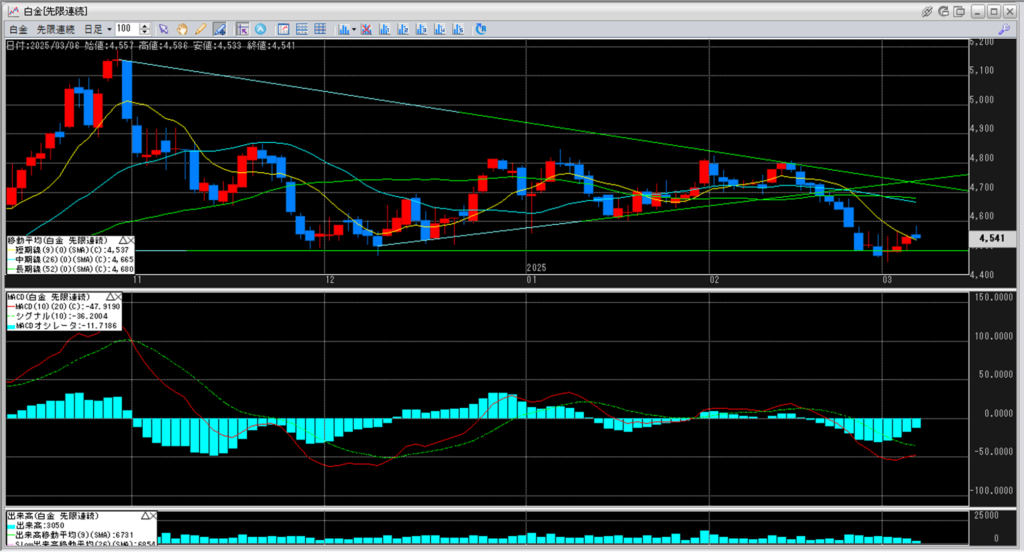Close the 移動平均 legend box
Screen dimensions: 1024x552
point(132,241)
